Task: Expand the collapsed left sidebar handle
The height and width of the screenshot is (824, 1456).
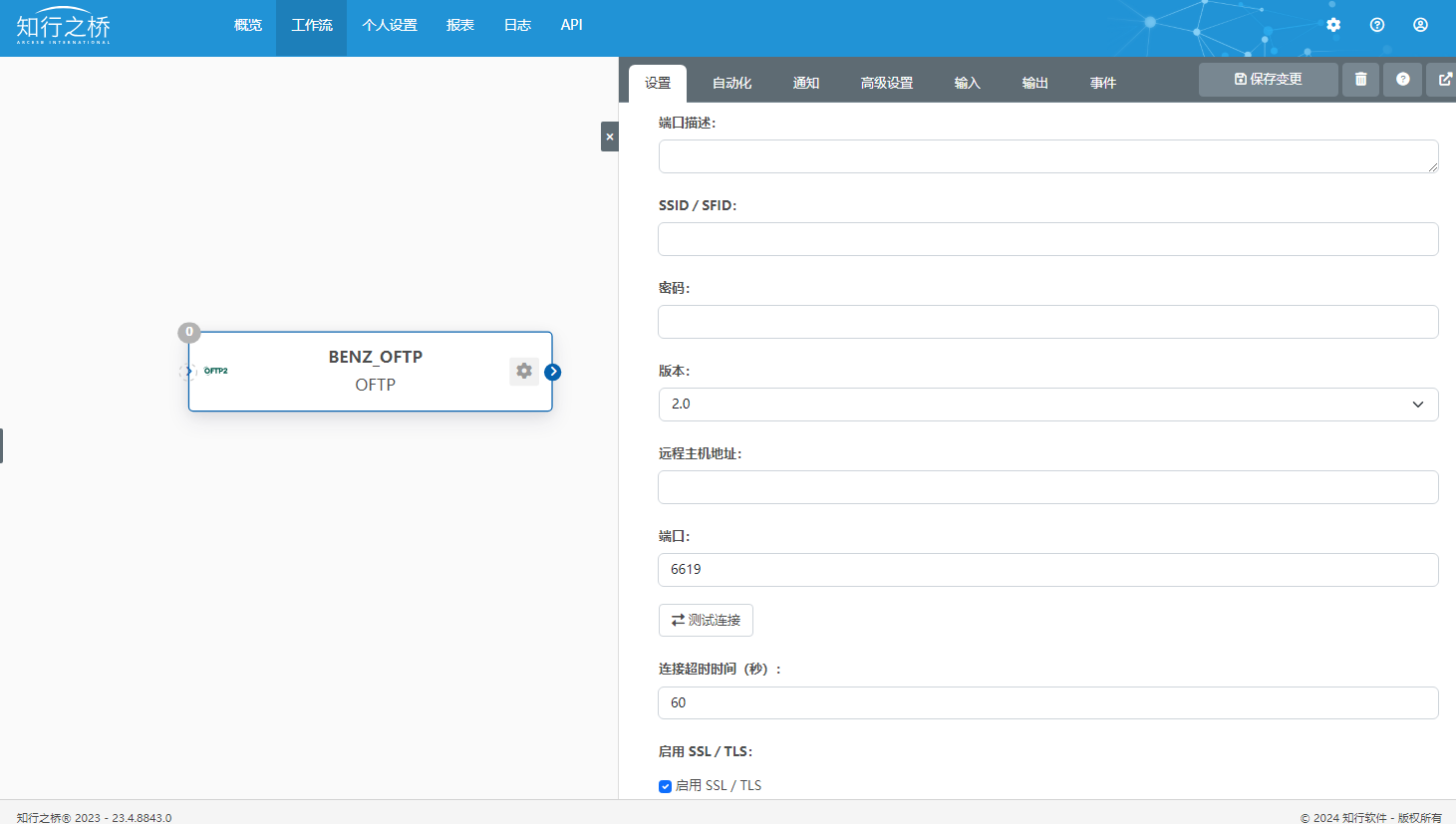Action: [2, 445]
